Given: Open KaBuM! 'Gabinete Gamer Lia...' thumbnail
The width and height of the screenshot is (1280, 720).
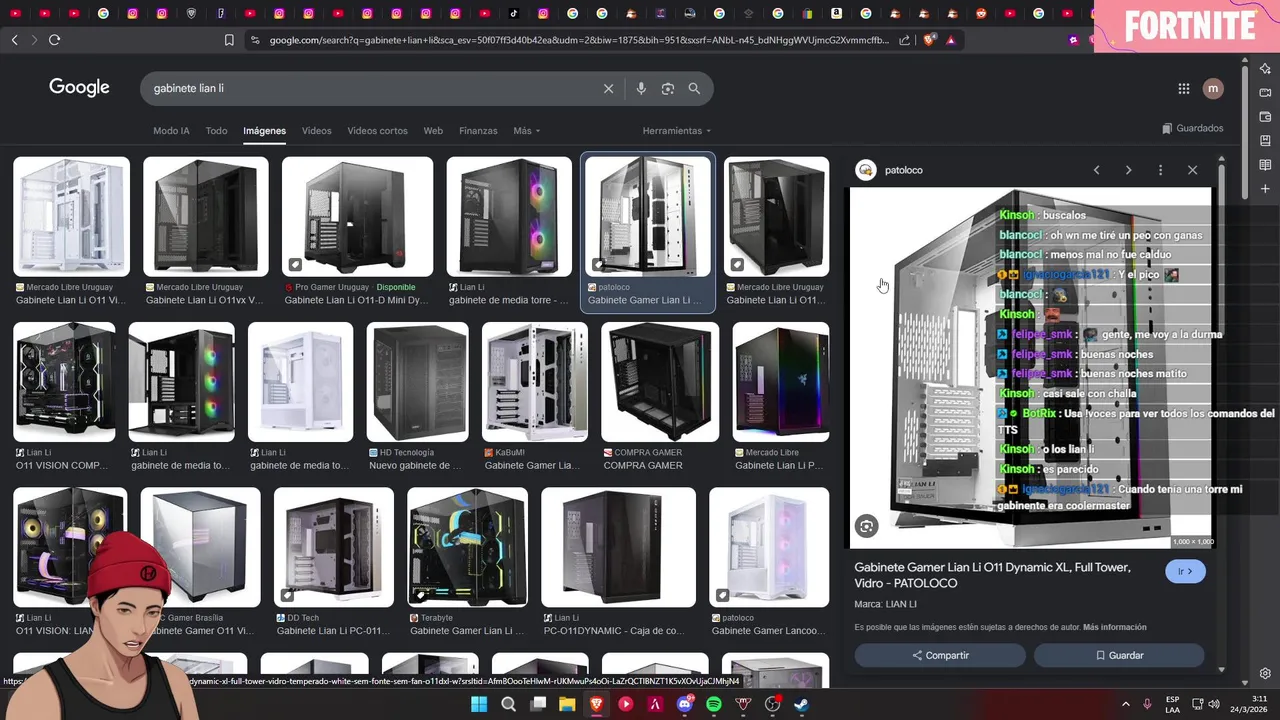Looking at the screenshot, I should point(535,382).
